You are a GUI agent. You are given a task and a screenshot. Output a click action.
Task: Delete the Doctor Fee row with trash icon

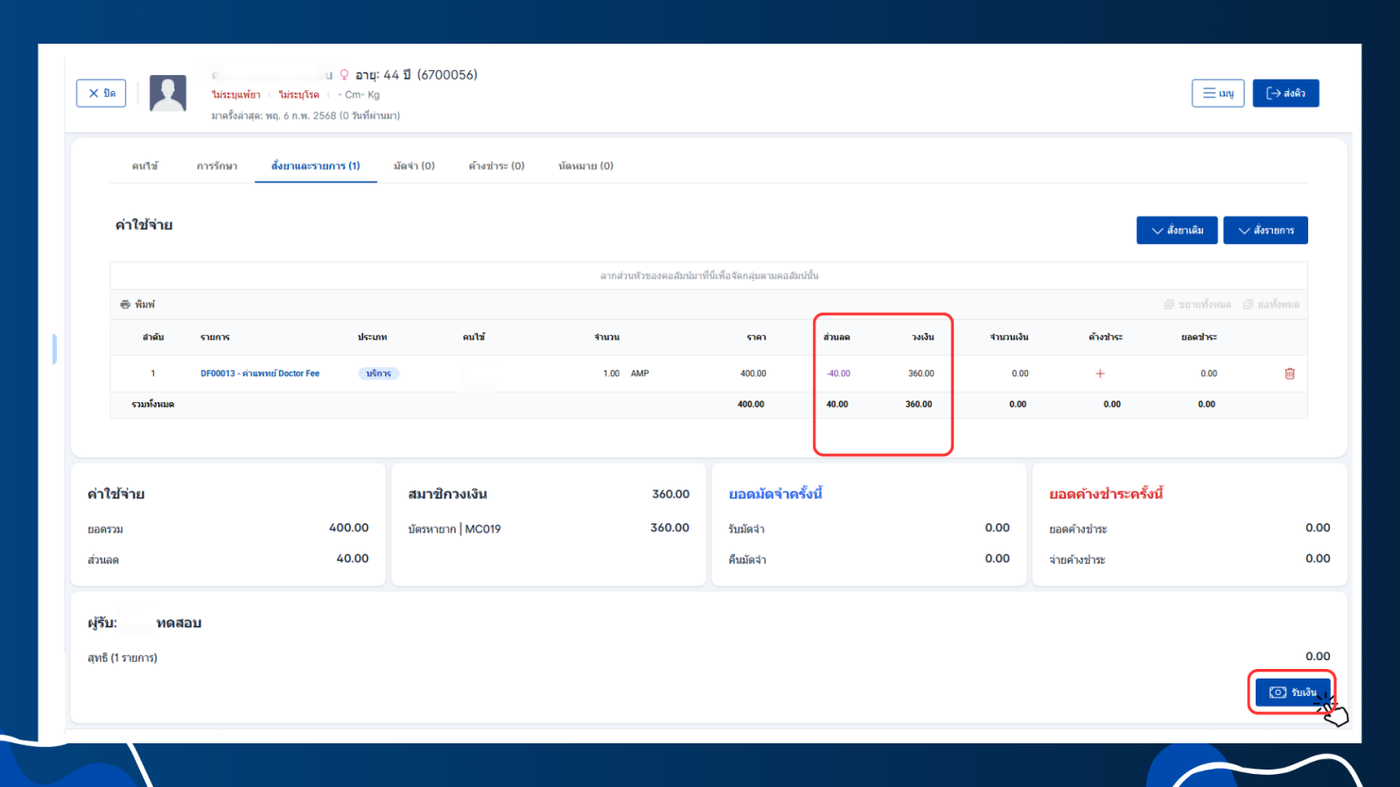point(1289,373)
